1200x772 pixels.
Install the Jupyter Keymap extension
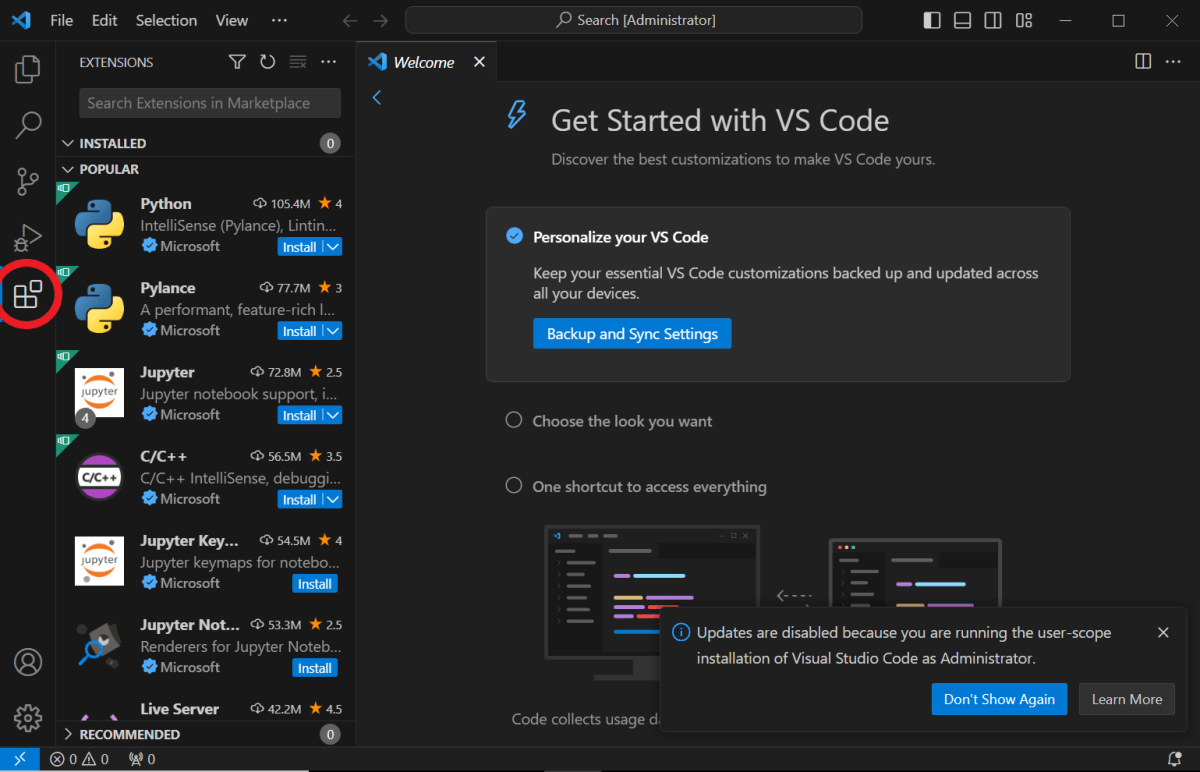click(x=315, y=584)
